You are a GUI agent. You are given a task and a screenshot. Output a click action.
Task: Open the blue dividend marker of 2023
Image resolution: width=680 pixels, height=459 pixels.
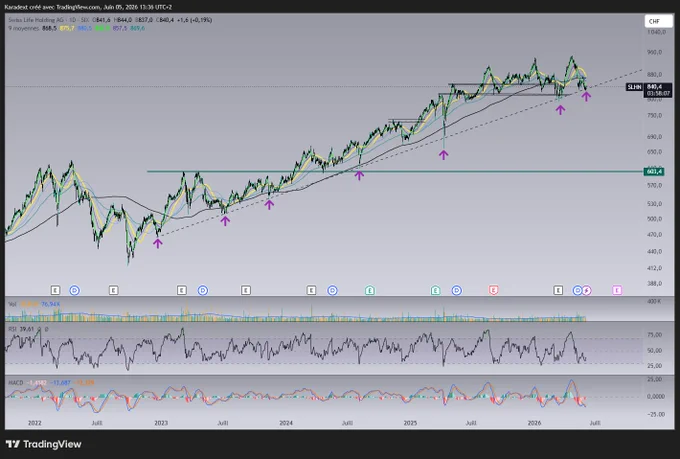tap(203, 290)
